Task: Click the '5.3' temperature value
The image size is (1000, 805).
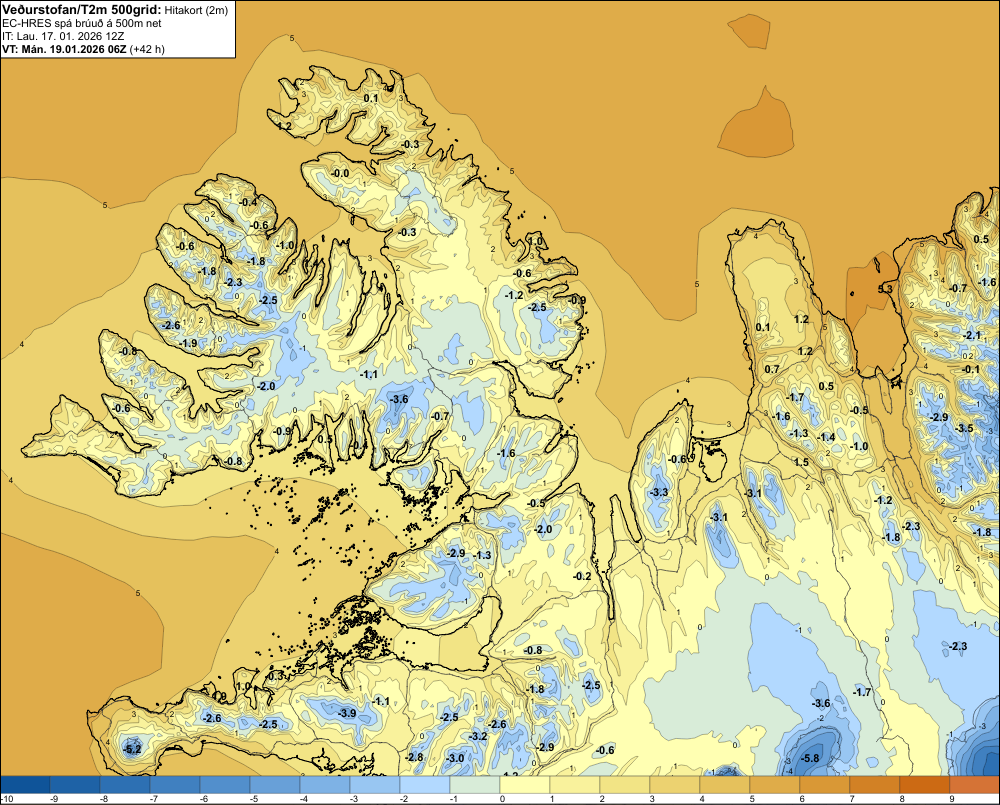Action: [x=885, y=289]
